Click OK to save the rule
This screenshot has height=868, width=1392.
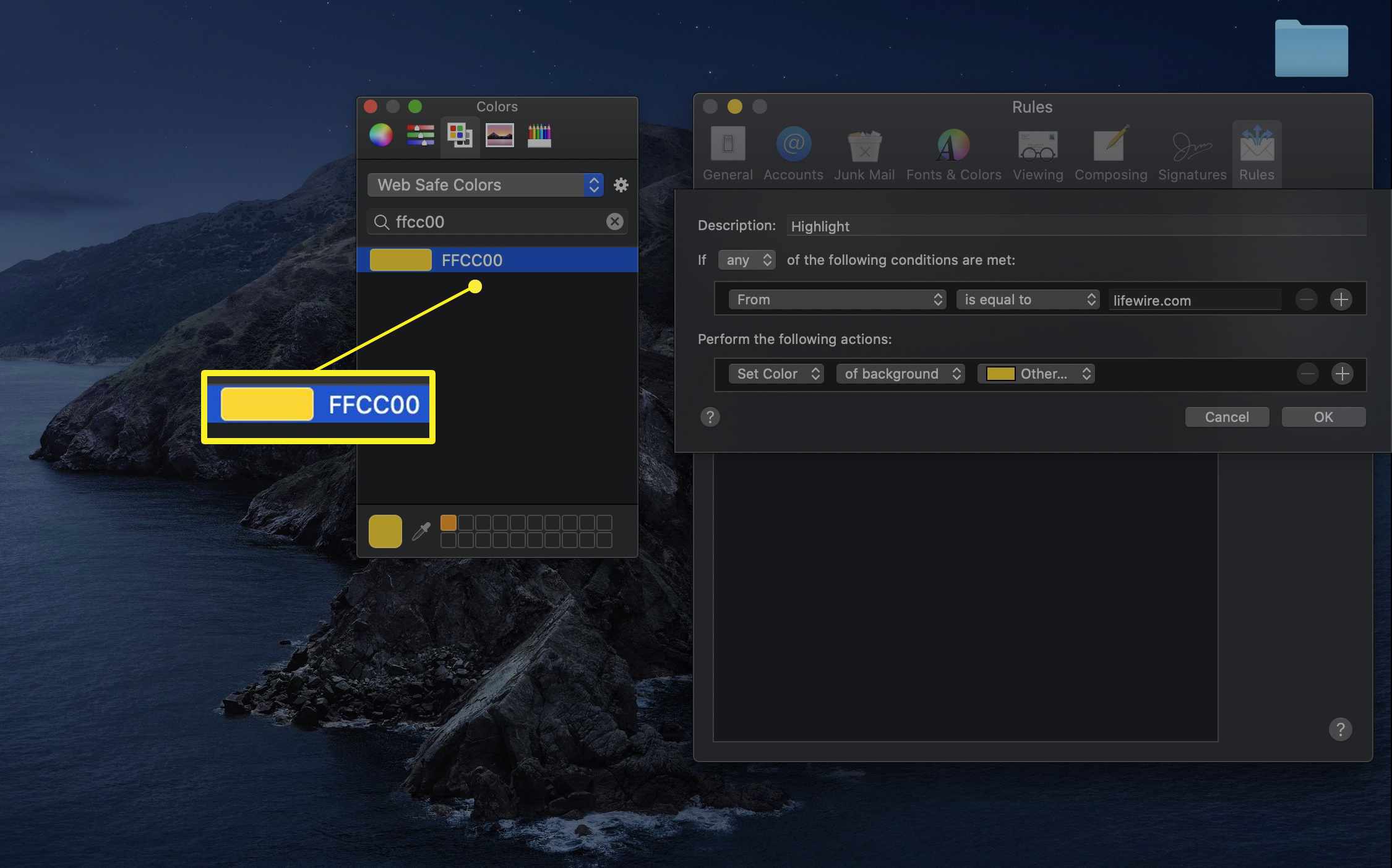tap(1323, 416)
